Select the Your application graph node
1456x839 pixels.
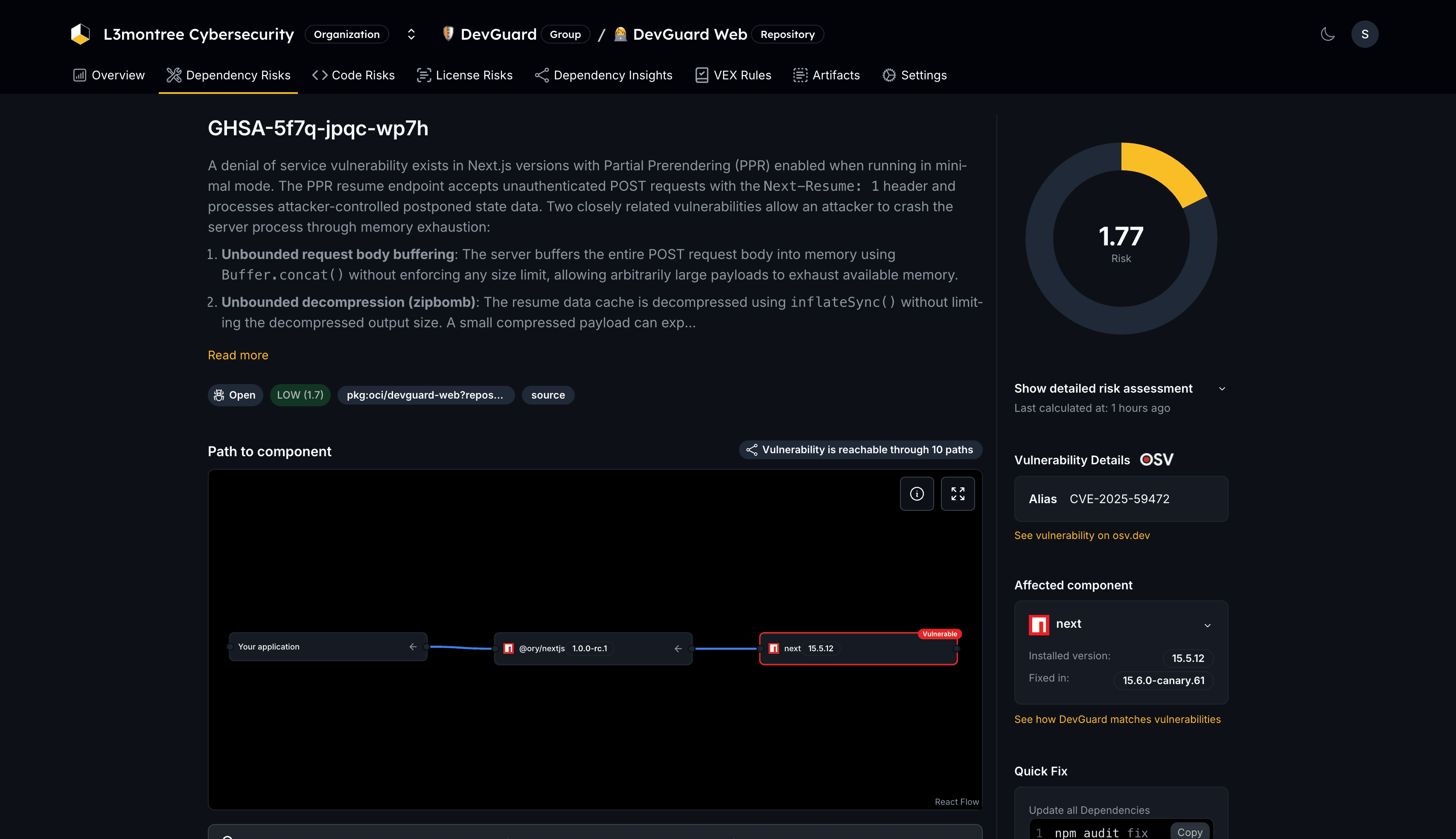pos(328,647)
